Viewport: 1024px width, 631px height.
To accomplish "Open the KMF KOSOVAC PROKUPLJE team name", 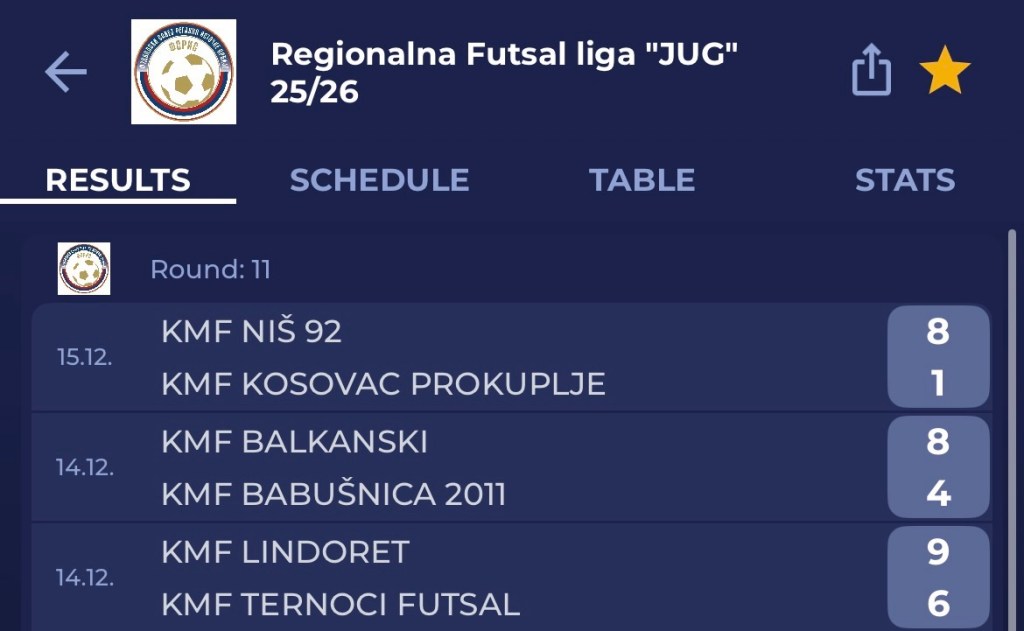I will 383,384.
